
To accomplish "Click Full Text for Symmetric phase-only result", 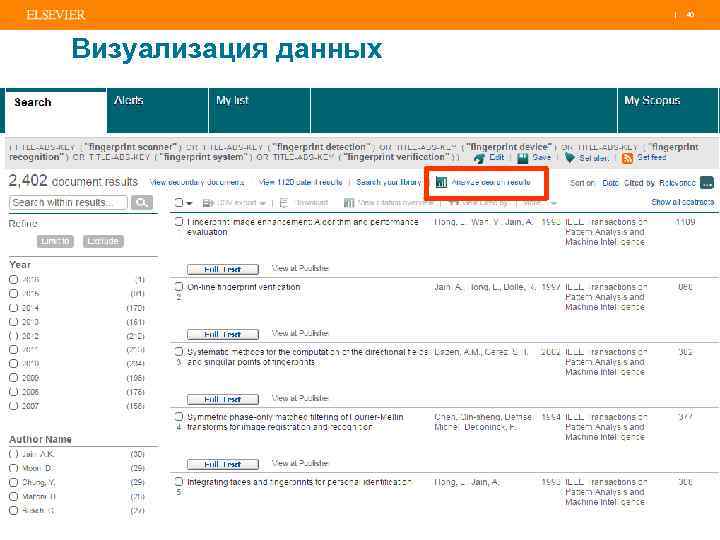I will 223,464.
